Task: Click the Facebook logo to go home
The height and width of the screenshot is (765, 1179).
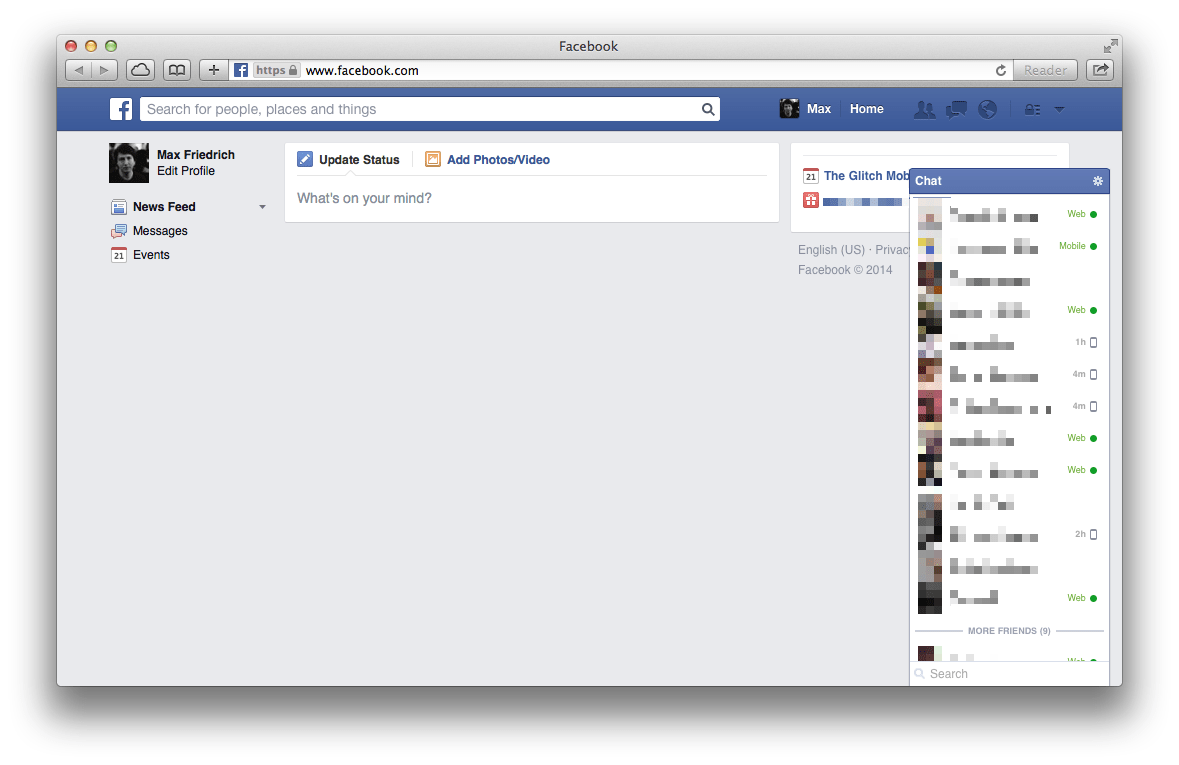Action: [120, 108]
